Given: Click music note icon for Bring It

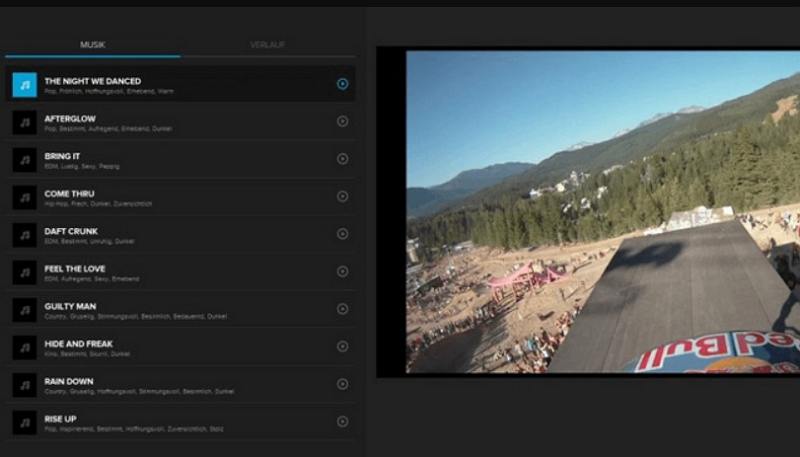Looking at the screenshot, I should pos(24,160).
